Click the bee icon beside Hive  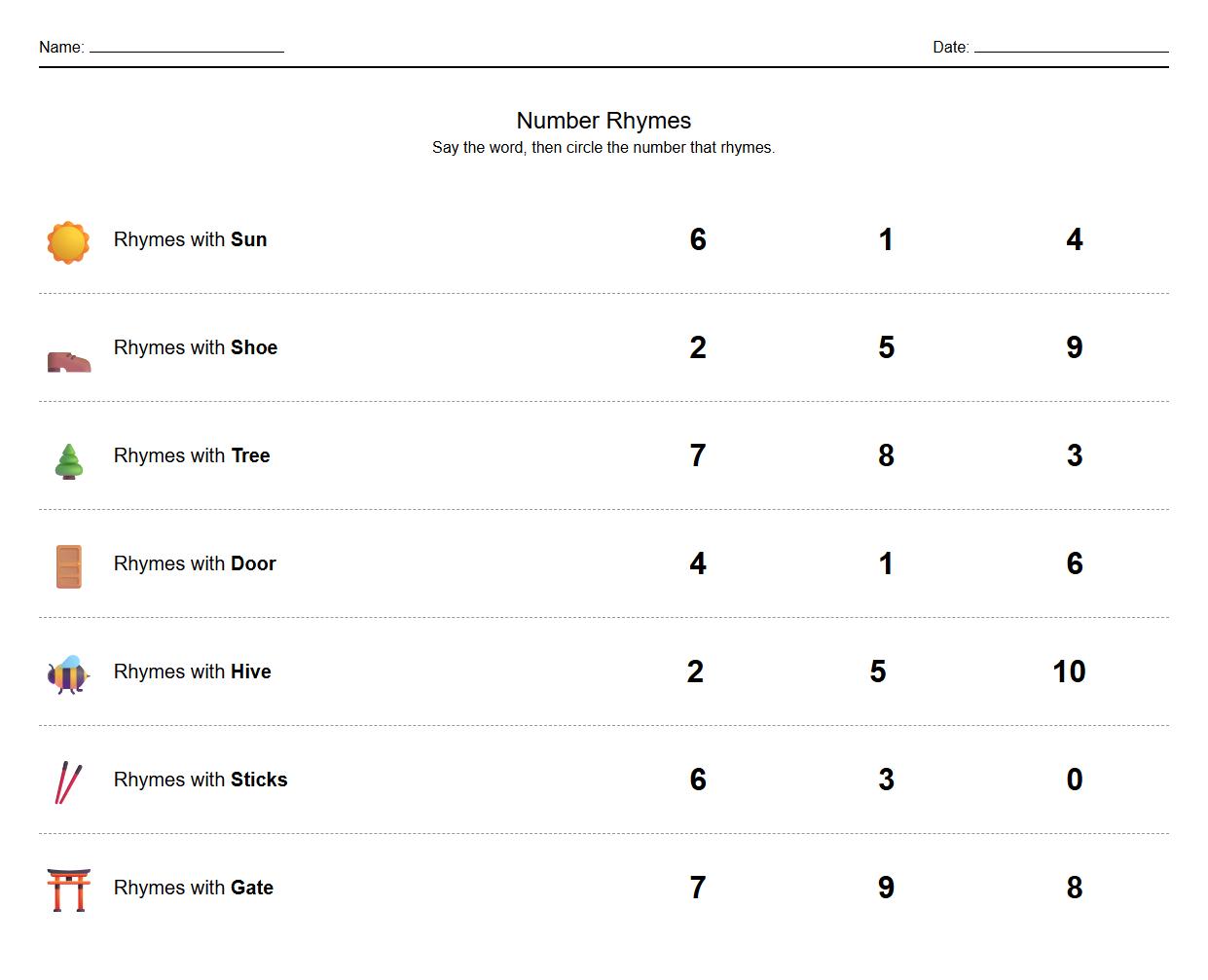pos(68,673)
